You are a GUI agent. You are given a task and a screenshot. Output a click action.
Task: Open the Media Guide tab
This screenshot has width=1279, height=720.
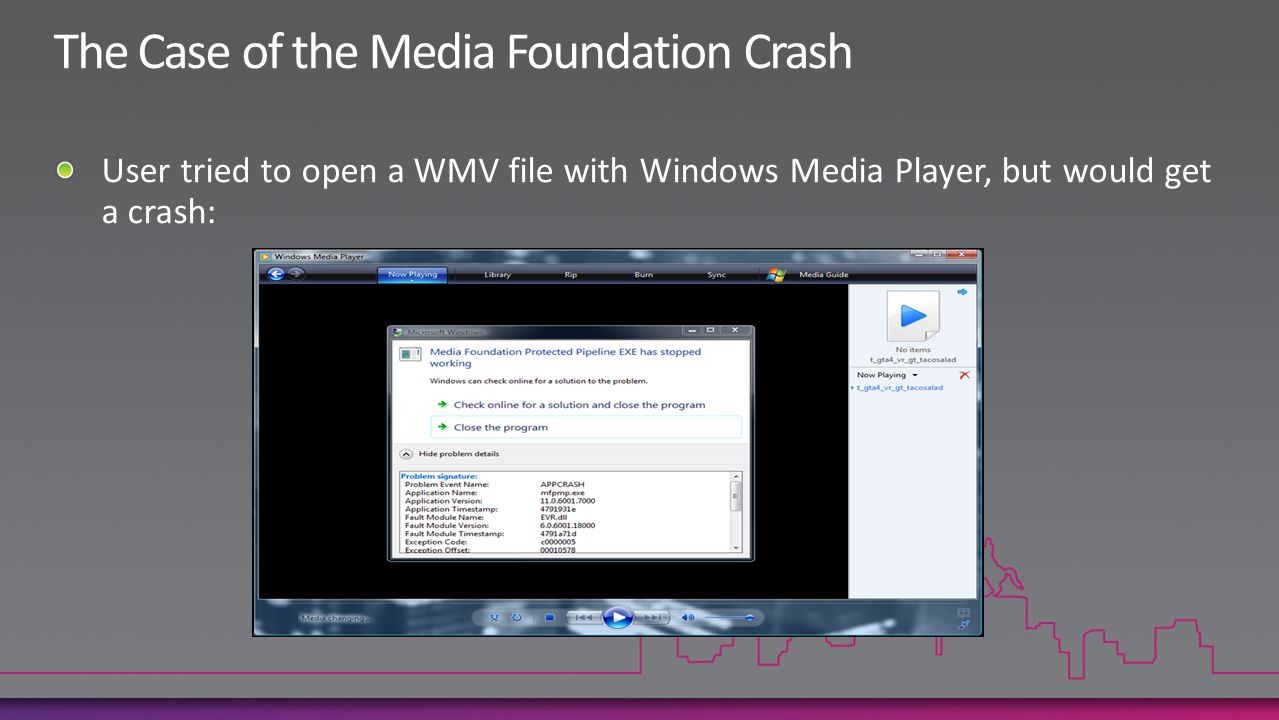[824, 275]
